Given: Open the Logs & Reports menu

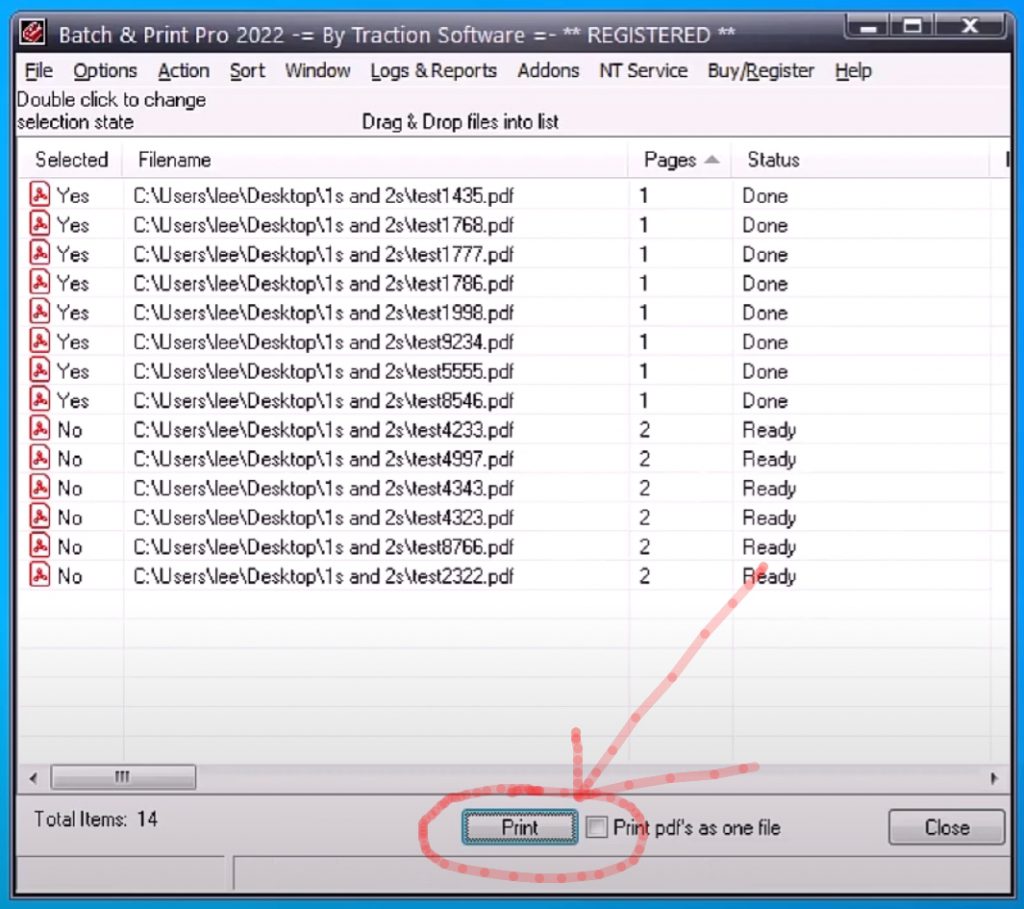Looking at the screenshot, I should (433, 71).
